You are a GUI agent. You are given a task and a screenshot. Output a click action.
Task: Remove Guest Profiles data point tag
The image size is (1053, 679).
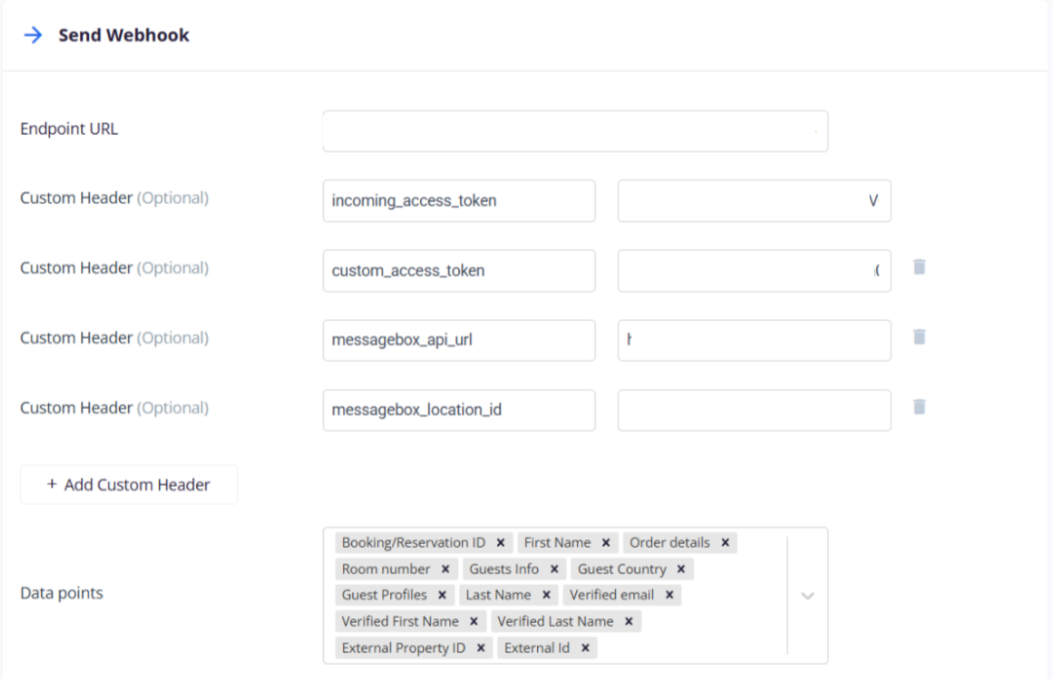coord(442,595)
